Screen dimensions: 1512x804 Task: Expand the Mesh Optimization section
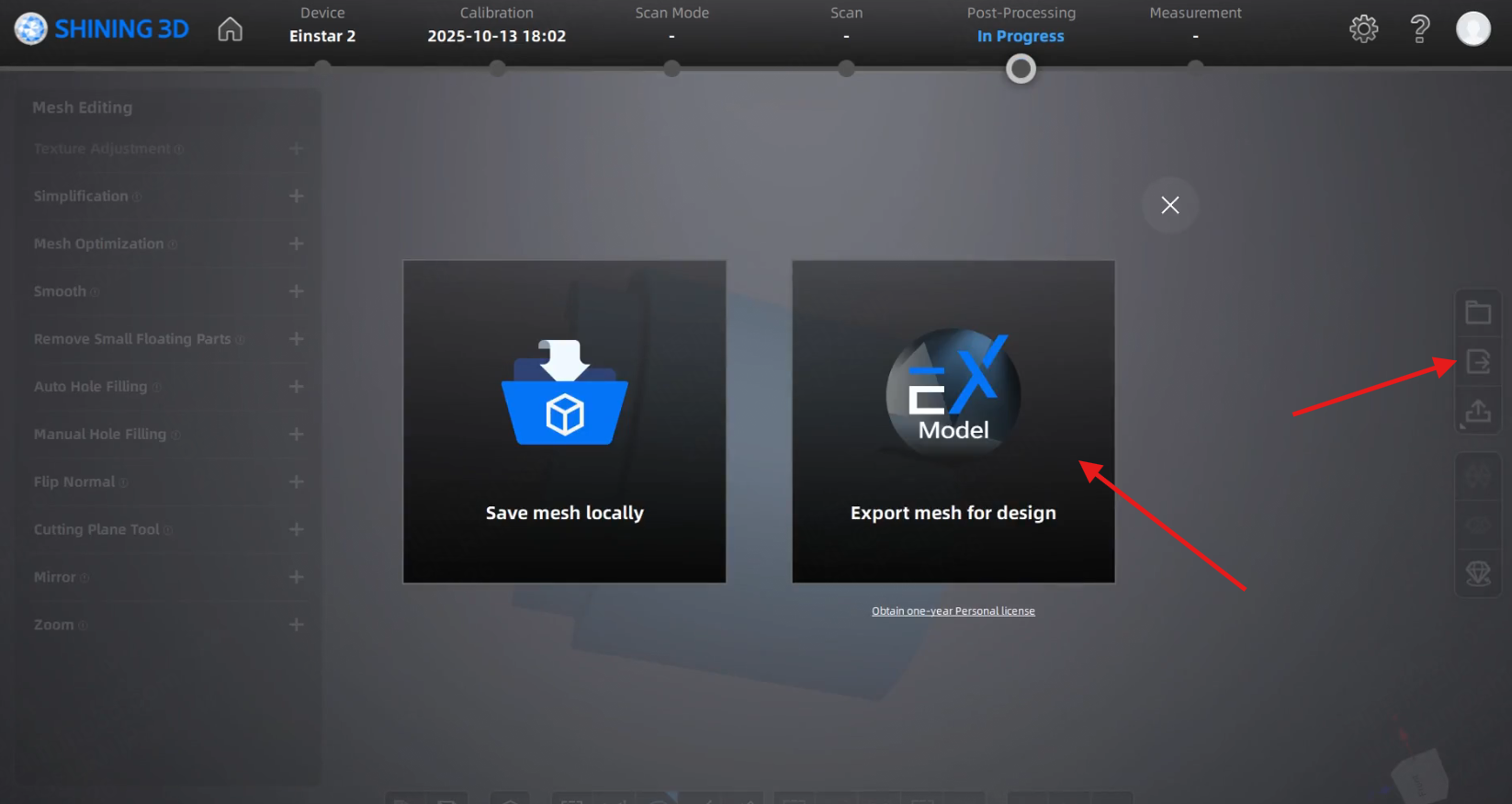tap(296, 243)
